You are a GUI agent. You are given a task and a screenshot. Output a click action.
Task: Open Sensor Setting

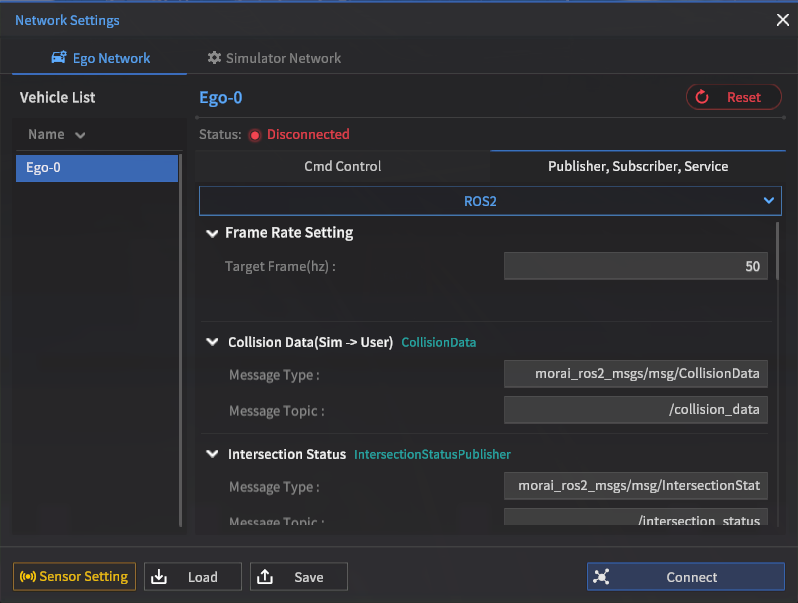coord(74,577)
